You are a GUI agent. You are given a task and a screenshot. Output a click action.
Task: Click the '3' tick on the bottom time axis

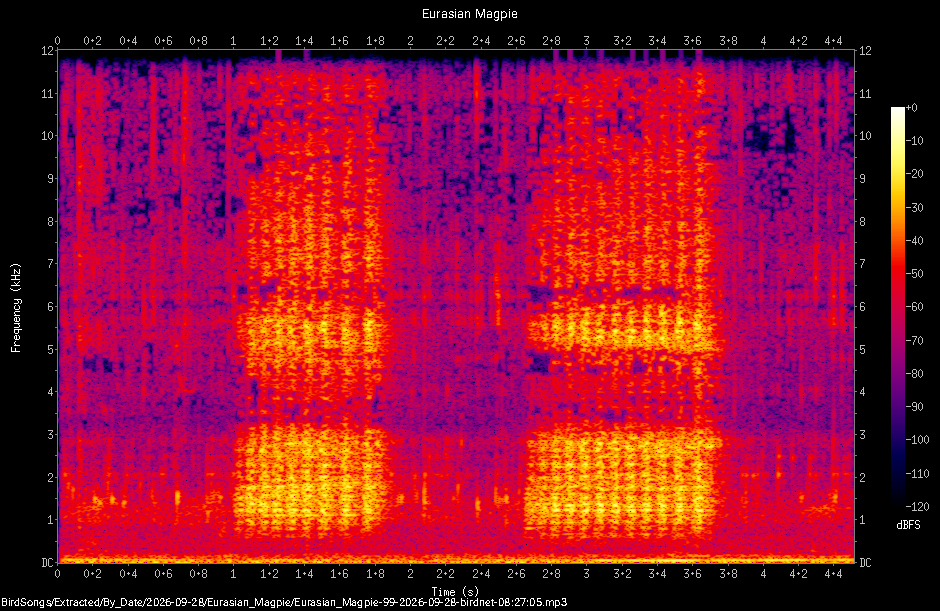tap(586, 574)
